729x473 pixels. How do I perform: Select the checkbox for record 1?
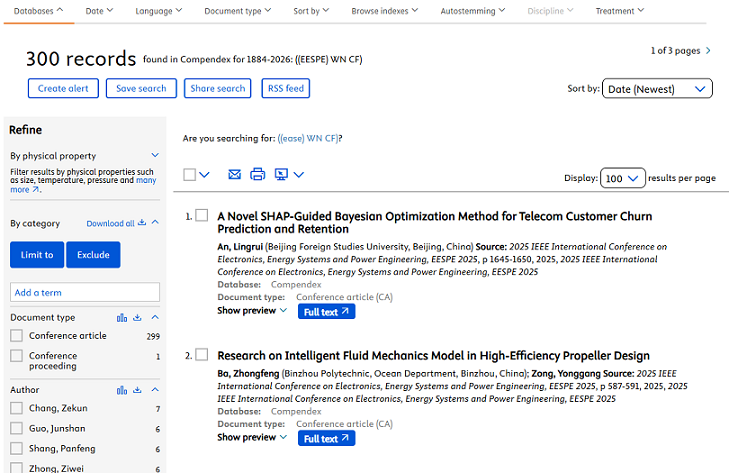[201, 215]
